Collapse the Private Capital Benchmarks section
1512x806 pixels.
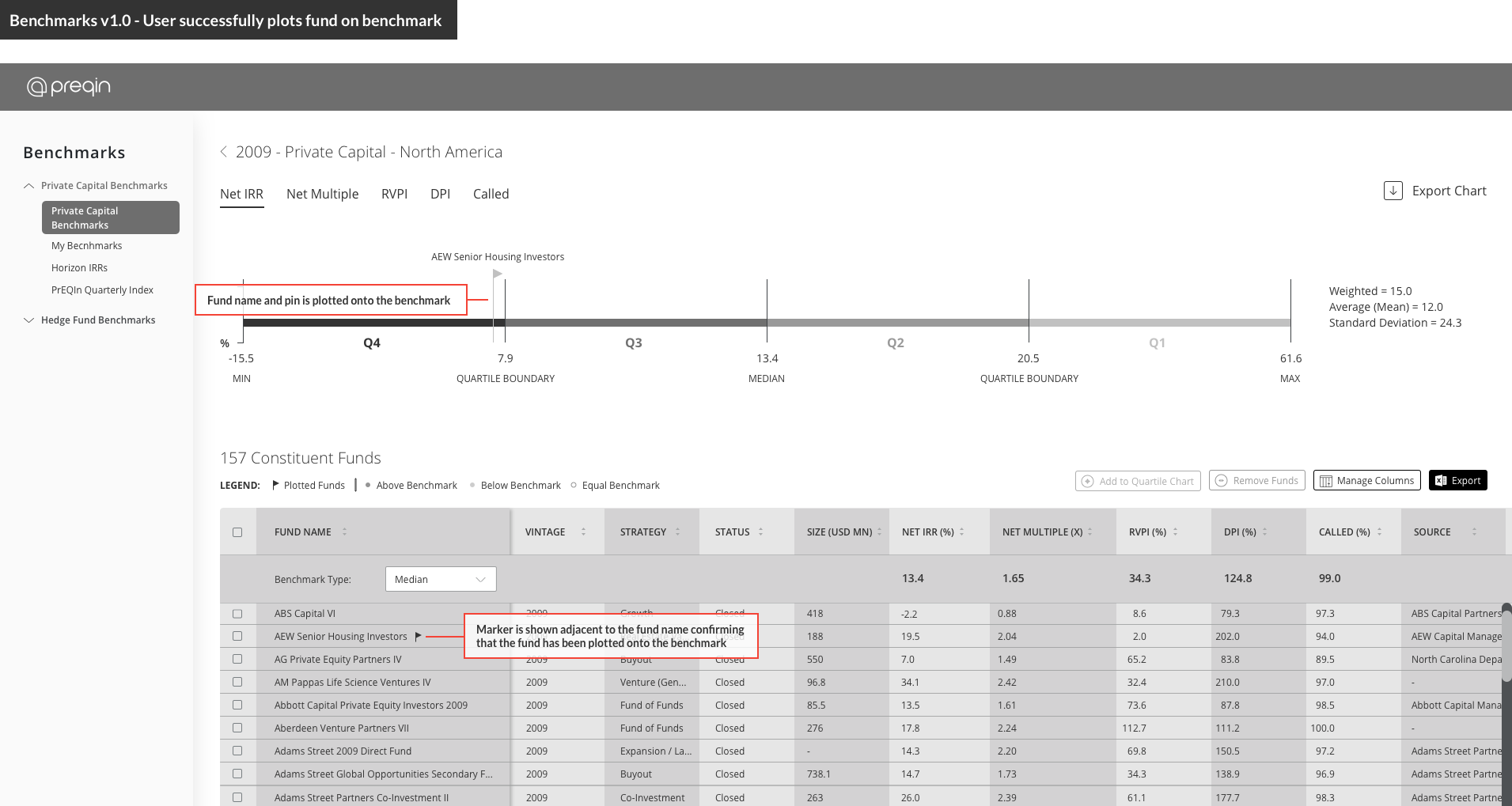(x=29, y=186)
